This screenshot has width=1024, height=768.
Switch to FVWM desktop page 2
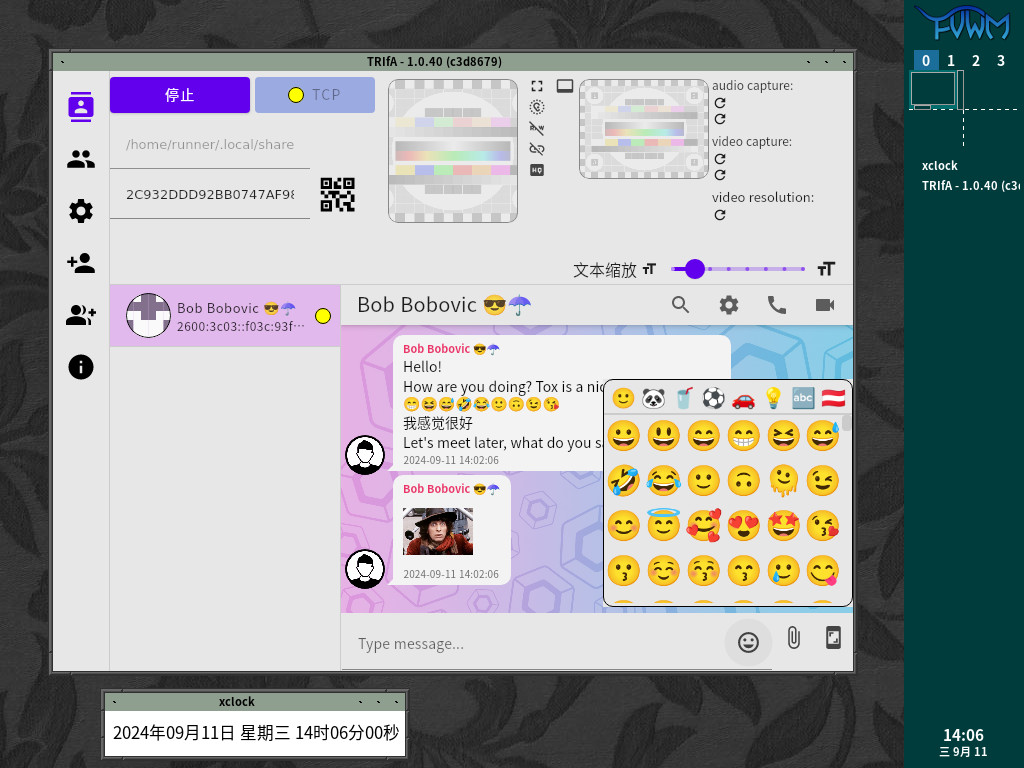tap(976, 61)
